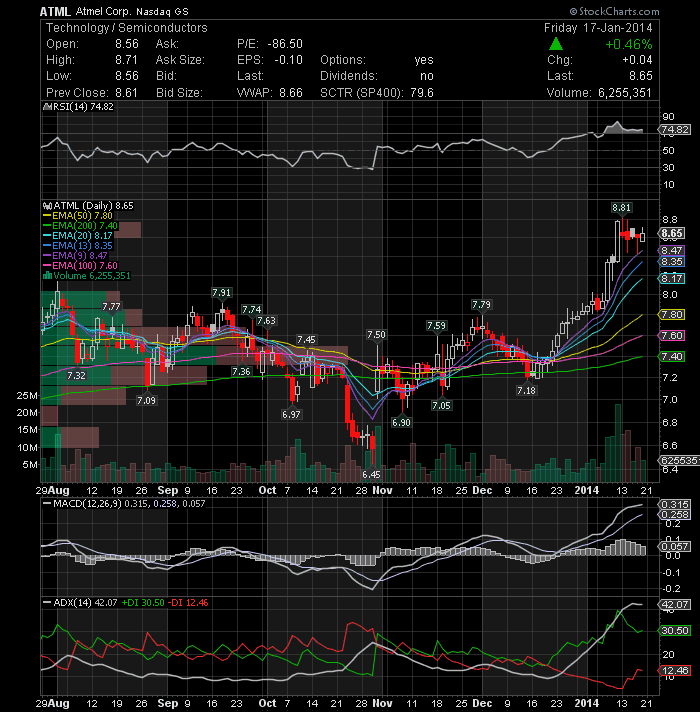Click the RSI 74.82 value tag
The width and height of the screenshot is (700, 712).
675,130
